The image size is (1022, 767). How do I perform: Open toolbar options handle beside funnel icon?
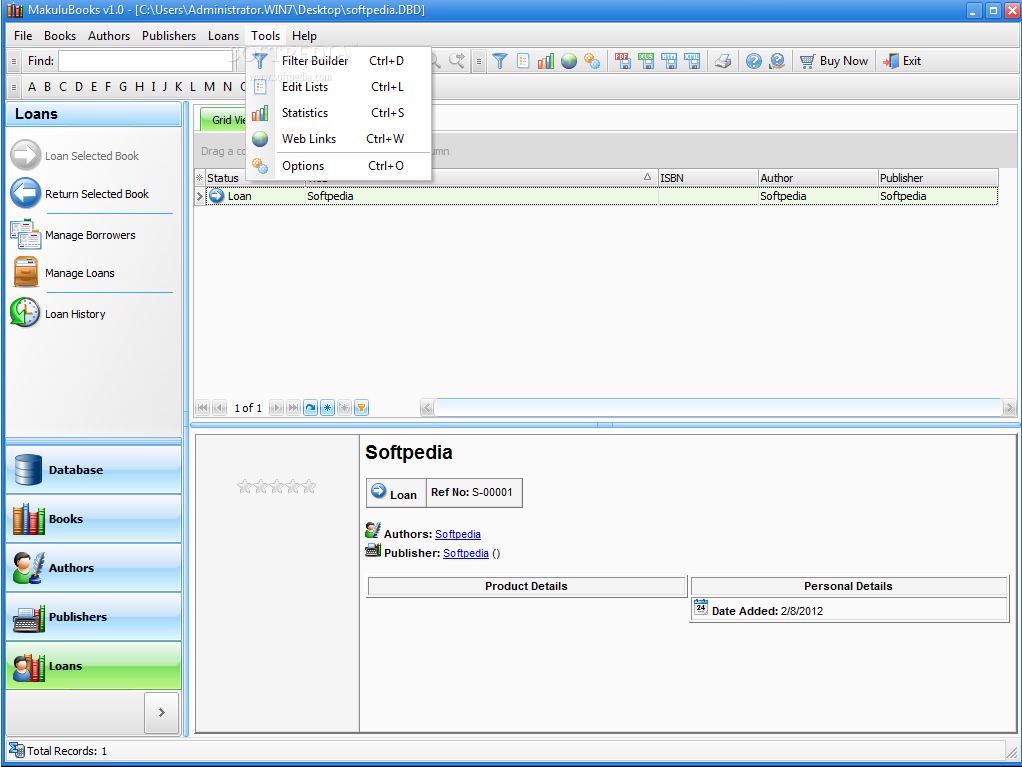(478, 61)
